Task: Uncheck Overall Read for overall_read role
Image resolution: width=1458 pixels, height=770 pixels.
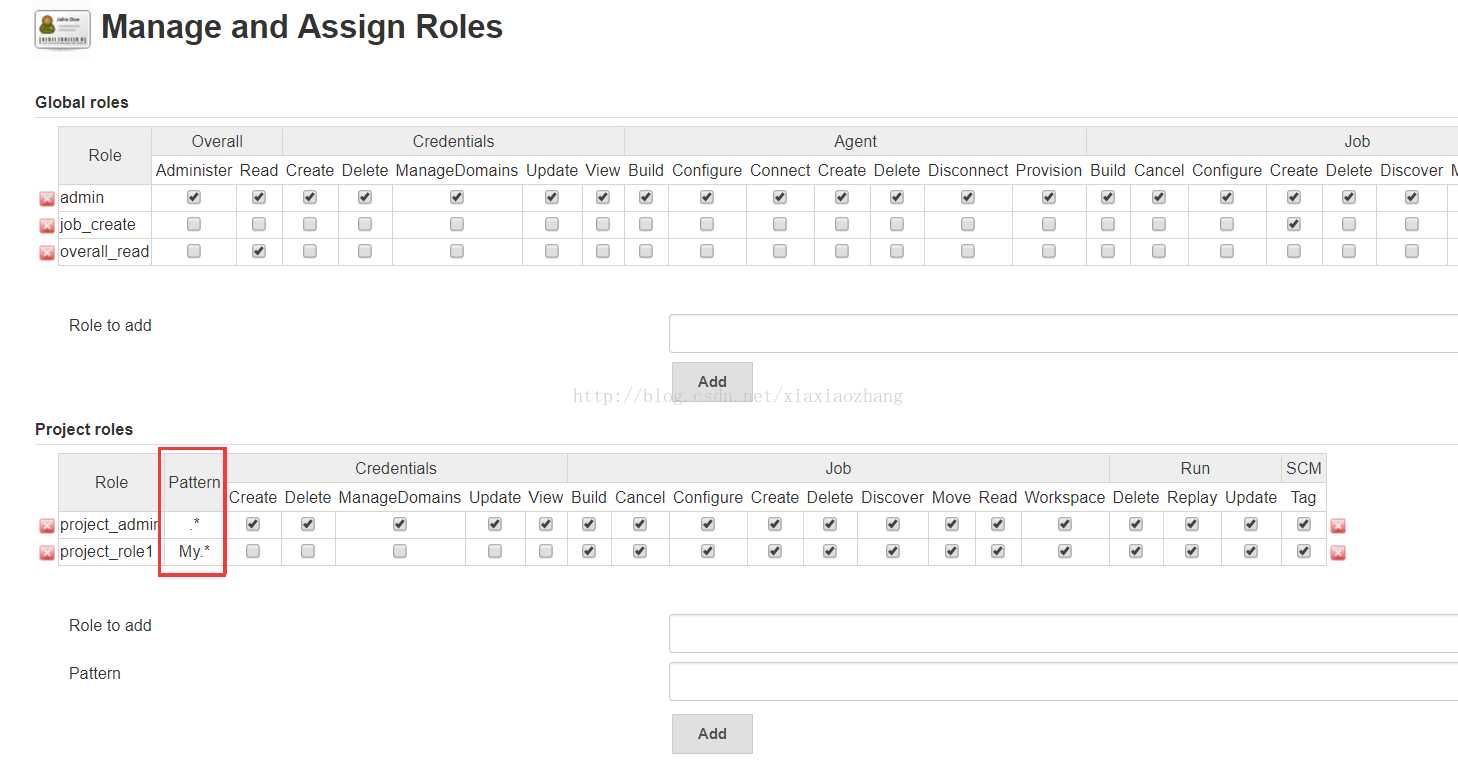Action: click(259, 251)
